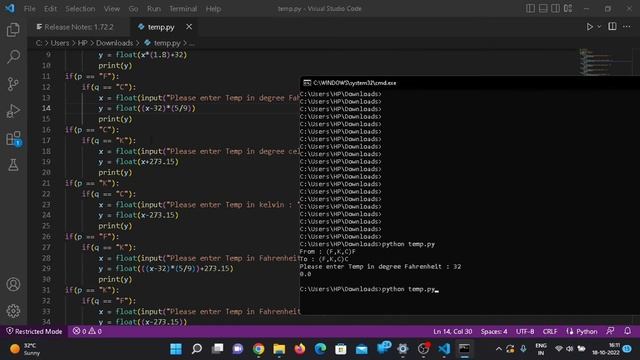Open the Terminal menu

pyautogui.click(x=183, y=9)
